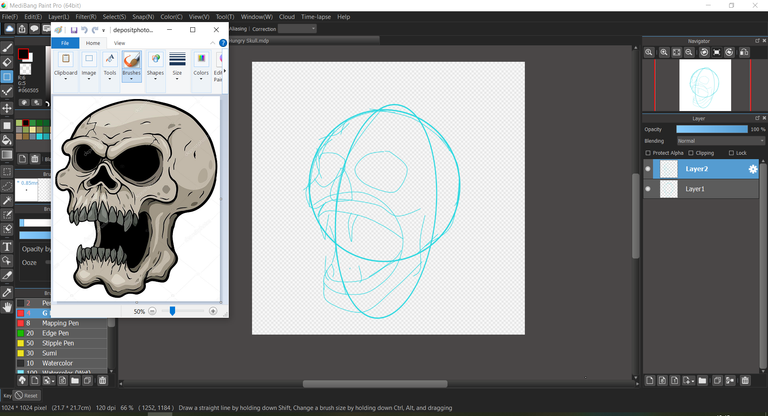The height and width of the screenshot is (416, 768).
Task: Expand Clipboard group in Paint
Action: [66, 66]
